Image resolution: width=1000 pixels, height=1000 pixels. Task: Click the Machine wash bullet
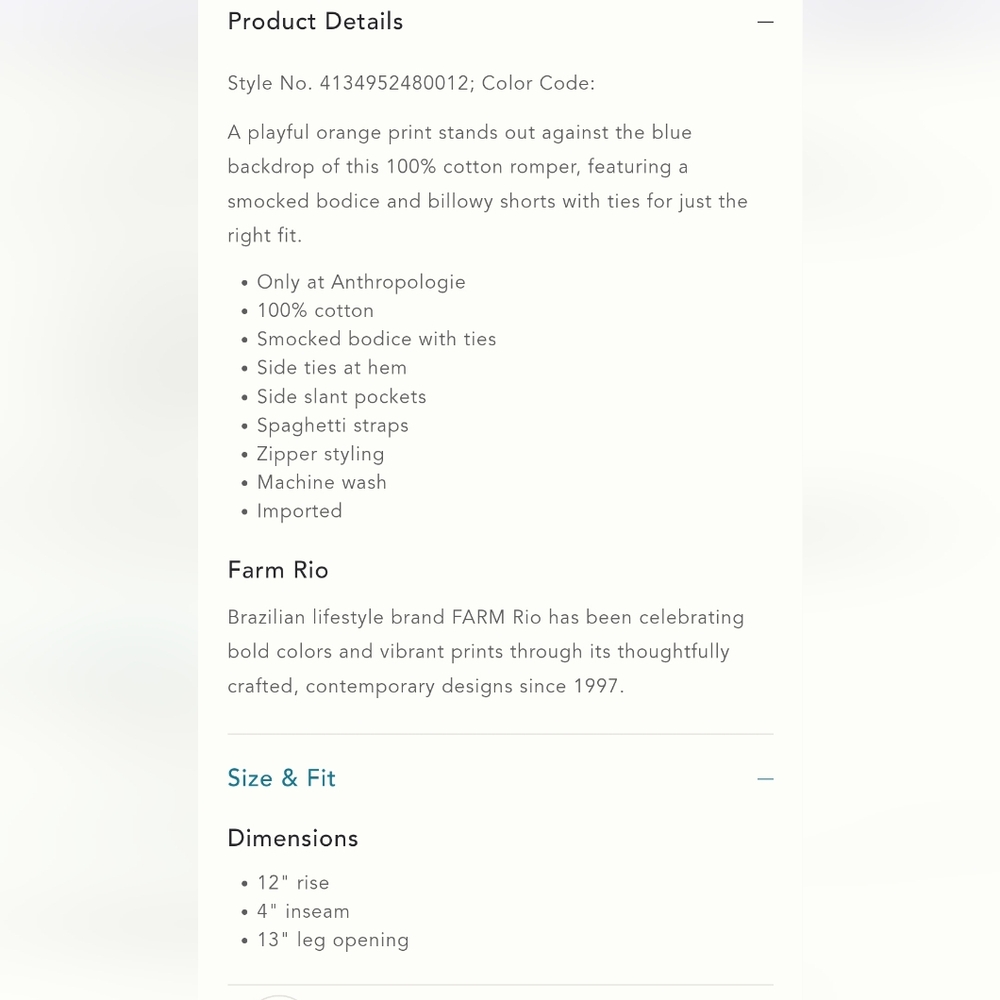[321, 482]
